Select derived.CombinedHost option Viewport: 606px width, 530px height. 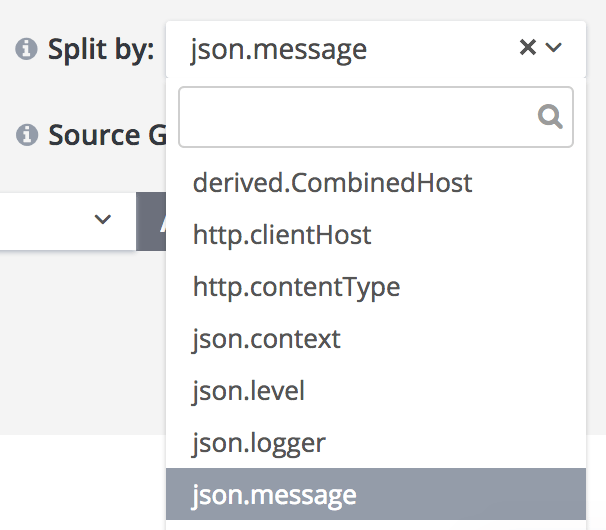click(332, 183)
